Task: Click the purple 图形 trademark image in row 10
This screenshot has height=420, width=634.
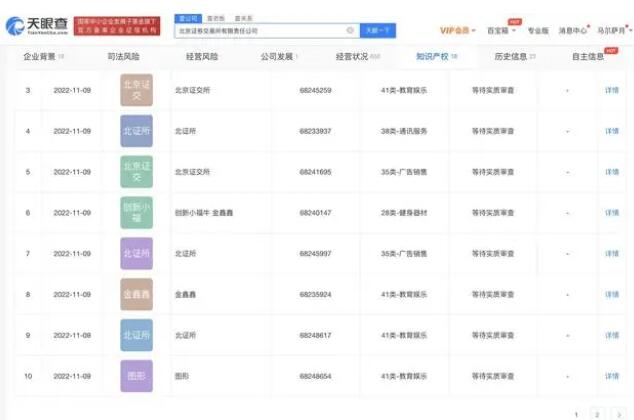Action: coord(136,376)
